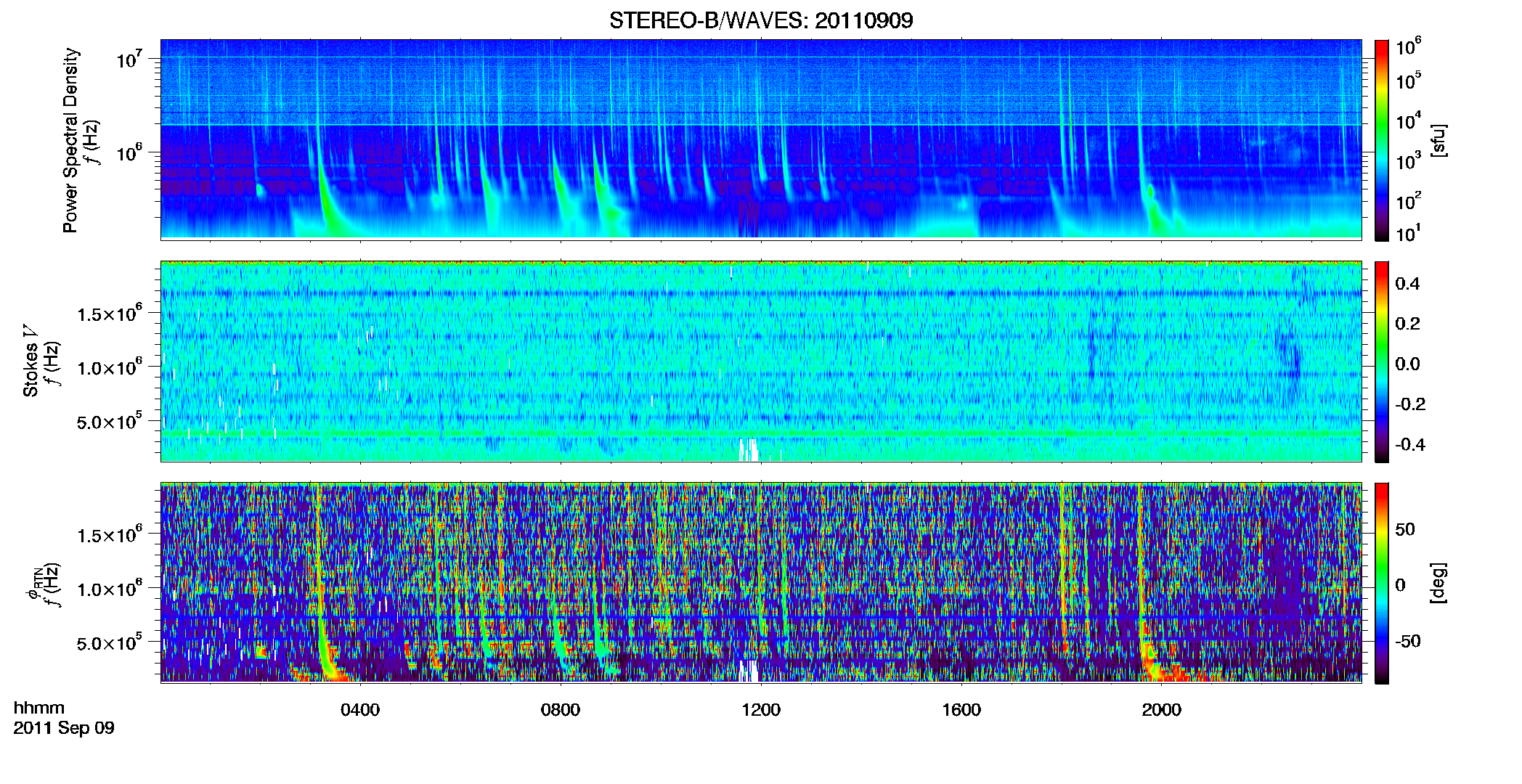
Task: Click the -0.2 value on Stokes colorbar
Action: click(1410, 404)
